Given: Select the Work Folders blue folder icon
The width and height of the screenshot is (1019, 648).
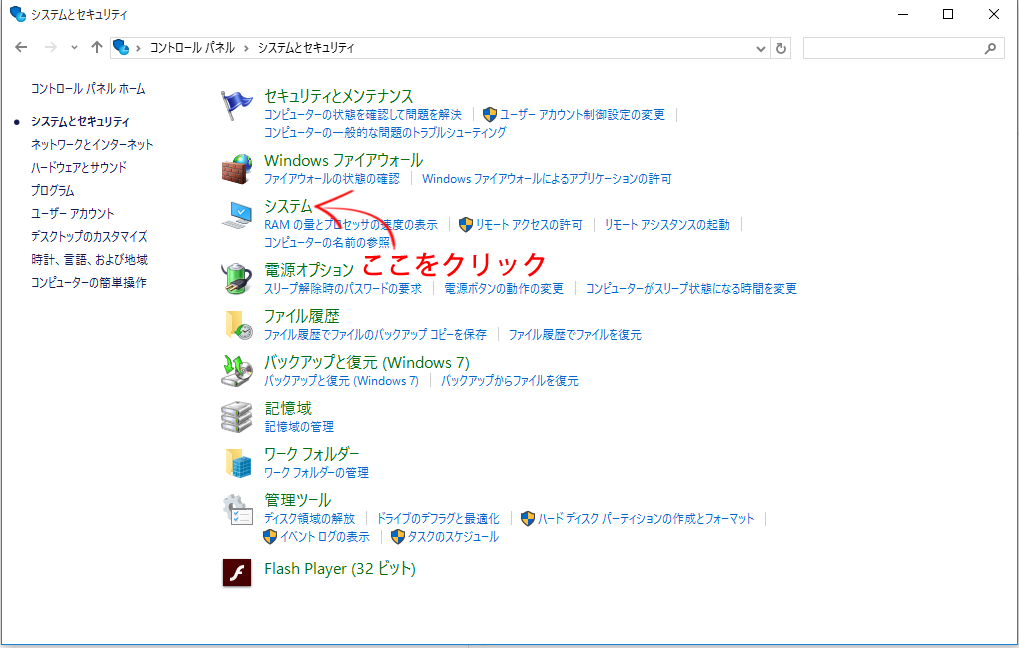Looking at the screenshot, I should (236, 462).
